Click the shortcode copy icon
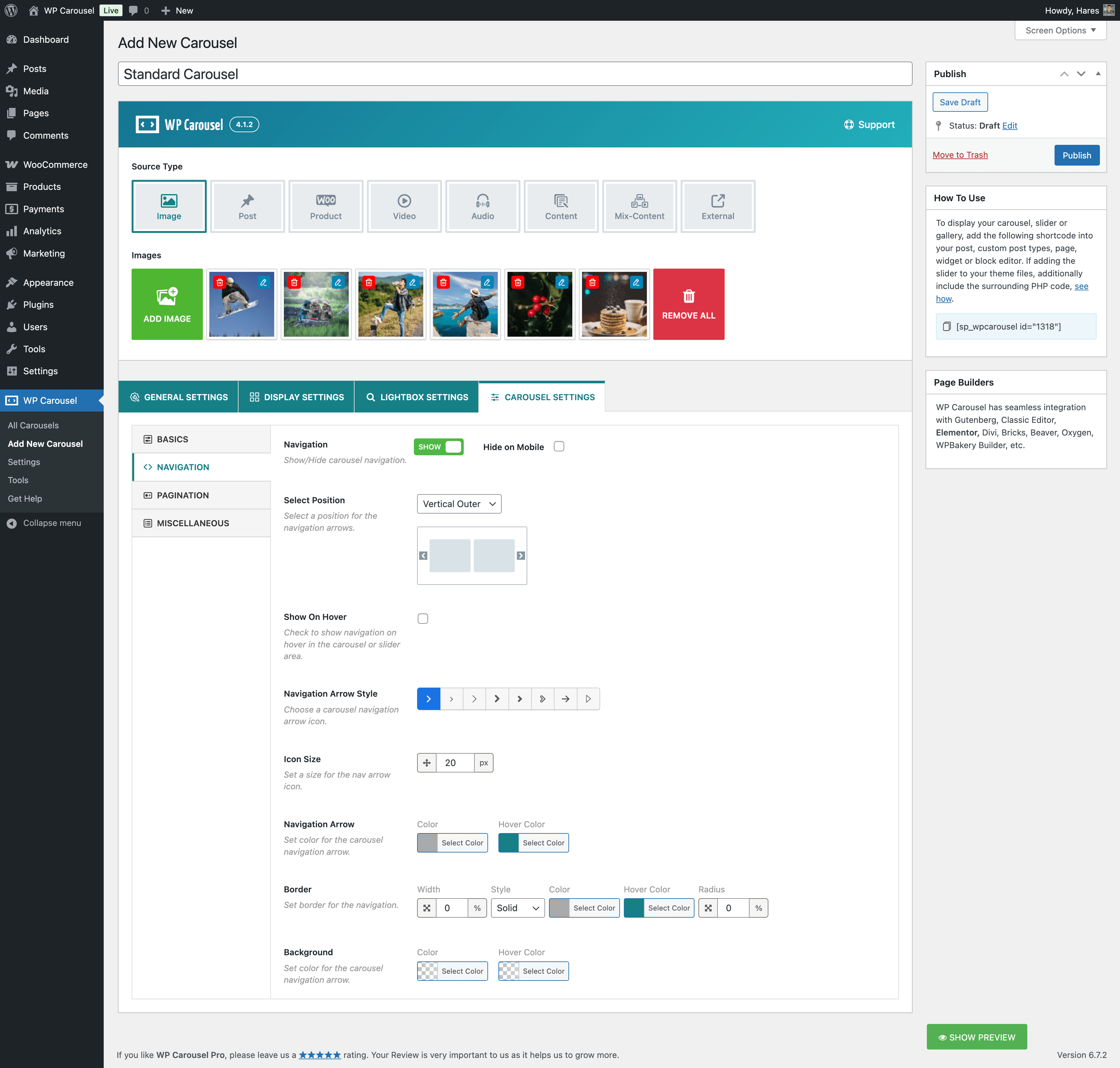The image size is (1120, 1068). (946, 326)
